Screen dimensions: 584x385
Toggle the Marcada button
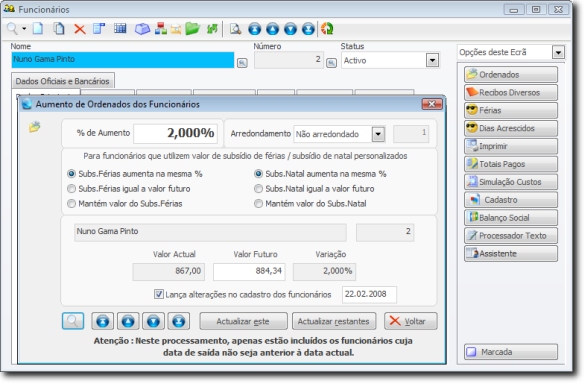click(x=511, y=351)
